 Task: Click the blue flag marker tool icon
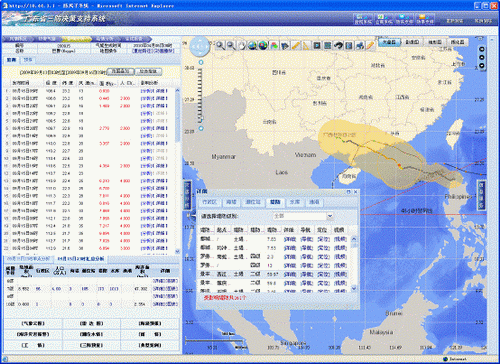pyautogui.click(x=285, y=45)
